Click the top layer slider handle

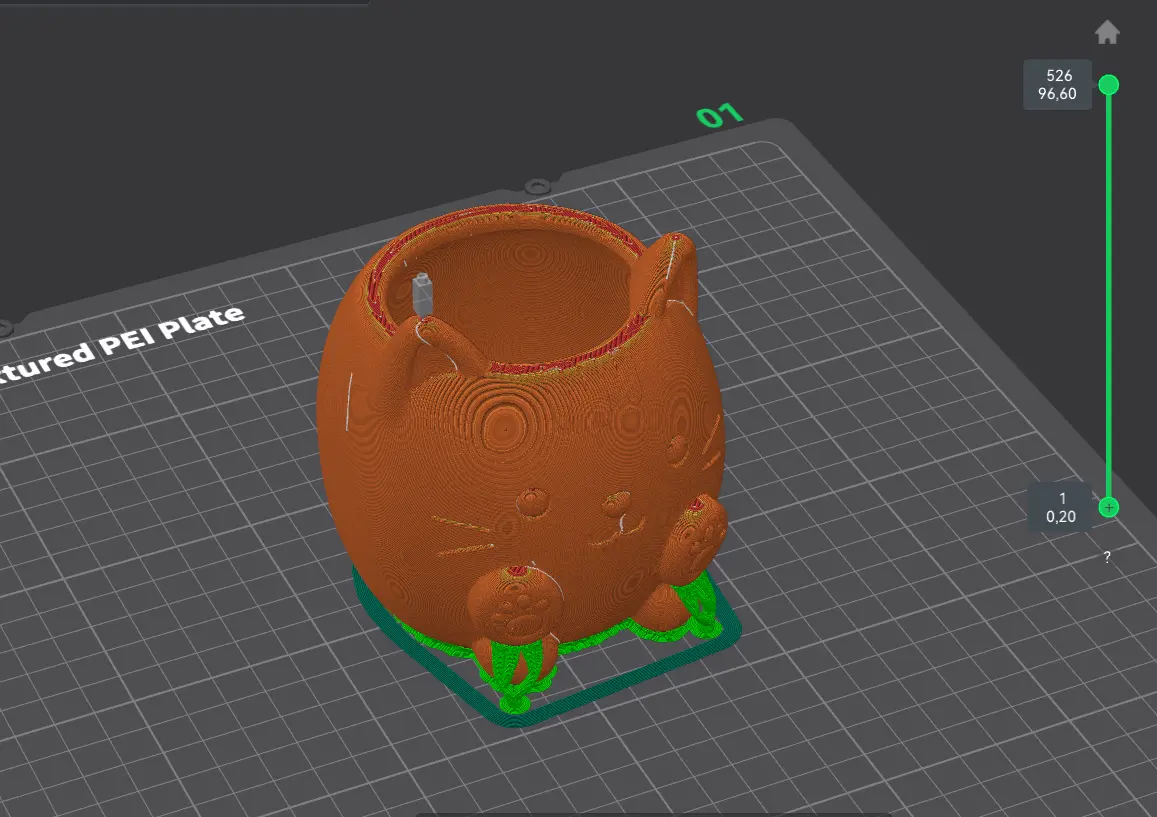tap(1108, 85)
